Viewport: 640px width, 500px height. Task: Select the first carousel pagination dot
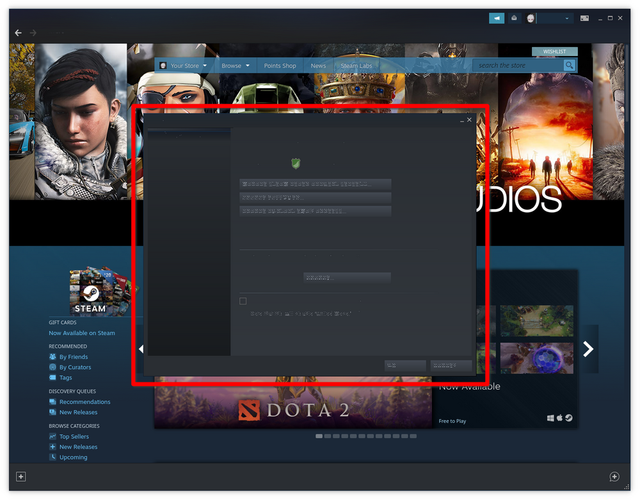click(x=319, y=436)
